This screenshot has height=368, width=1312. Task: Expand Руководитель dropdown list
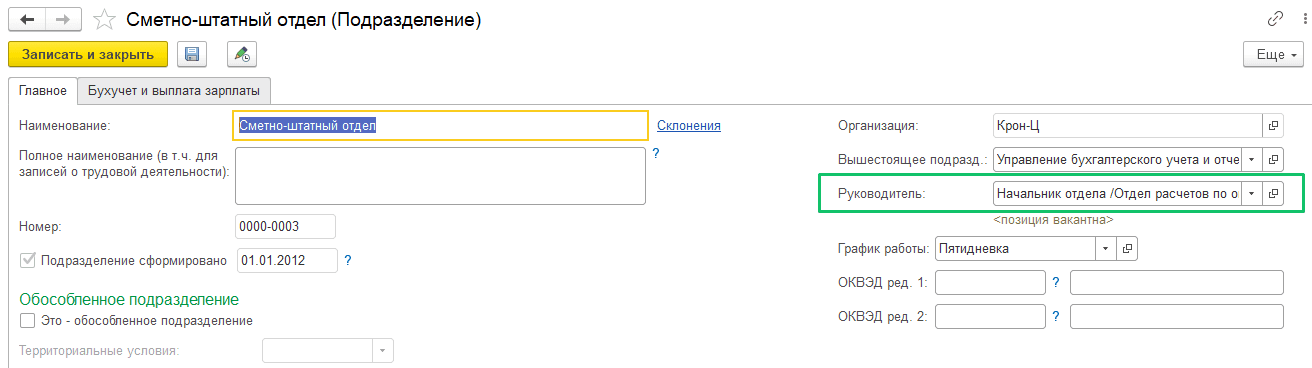[1251, 194]
